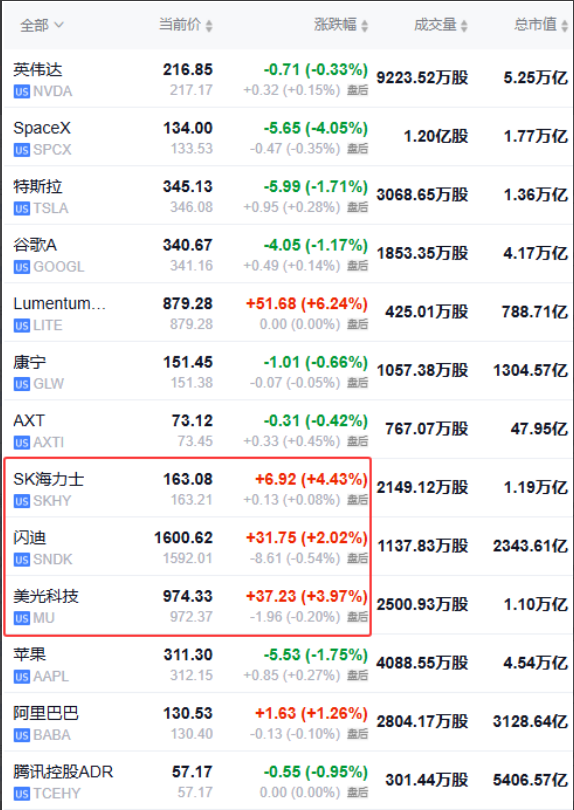This screenshot has height=810, width=574.
Task: Click 英伟达 volume 9223.52万股
Action: [x=422, y=78]
